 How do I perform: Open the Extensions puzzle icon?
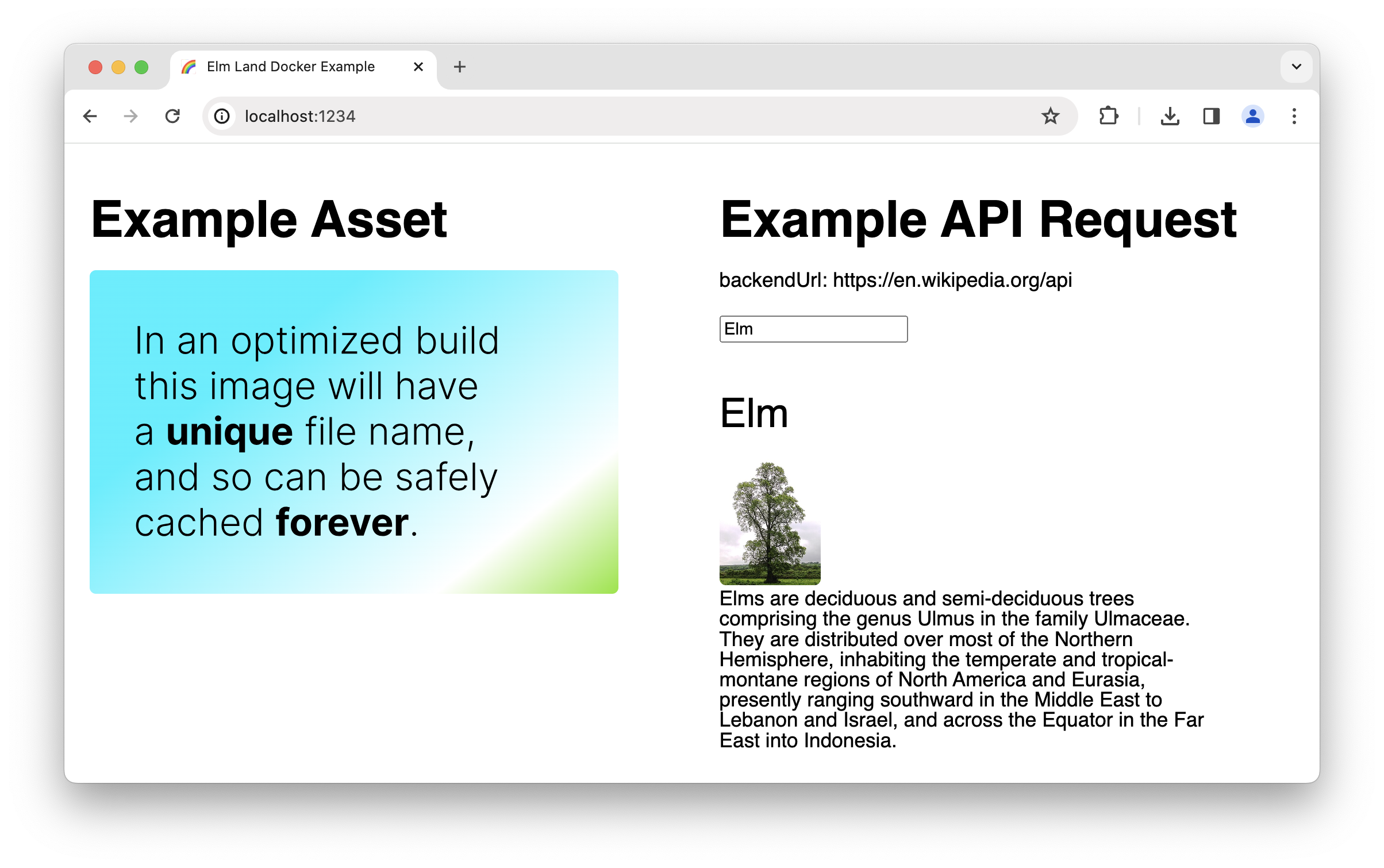click(1108, 117)
